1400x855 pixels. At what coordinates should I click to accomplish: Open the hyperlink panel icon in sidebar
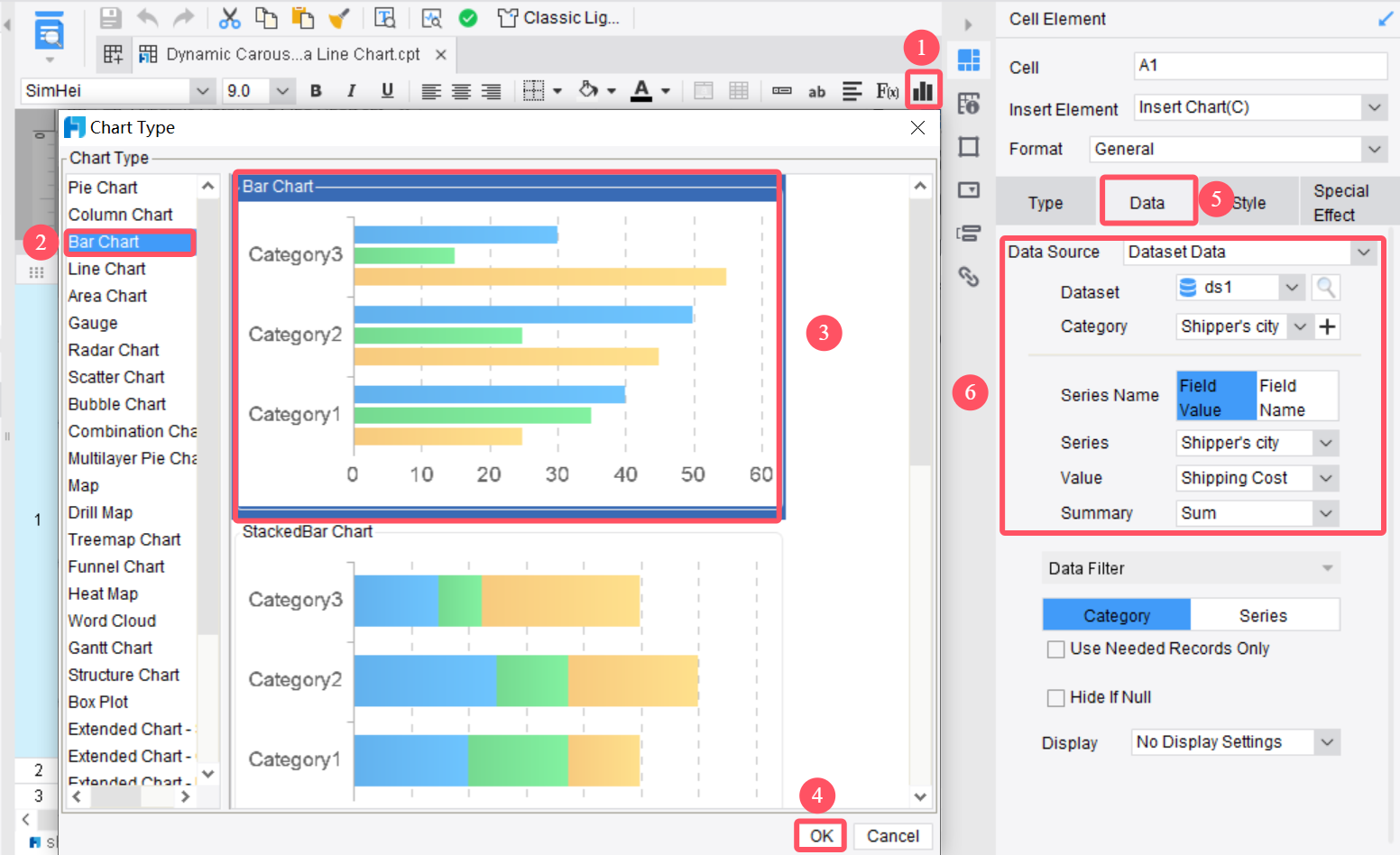coord(969,277)
